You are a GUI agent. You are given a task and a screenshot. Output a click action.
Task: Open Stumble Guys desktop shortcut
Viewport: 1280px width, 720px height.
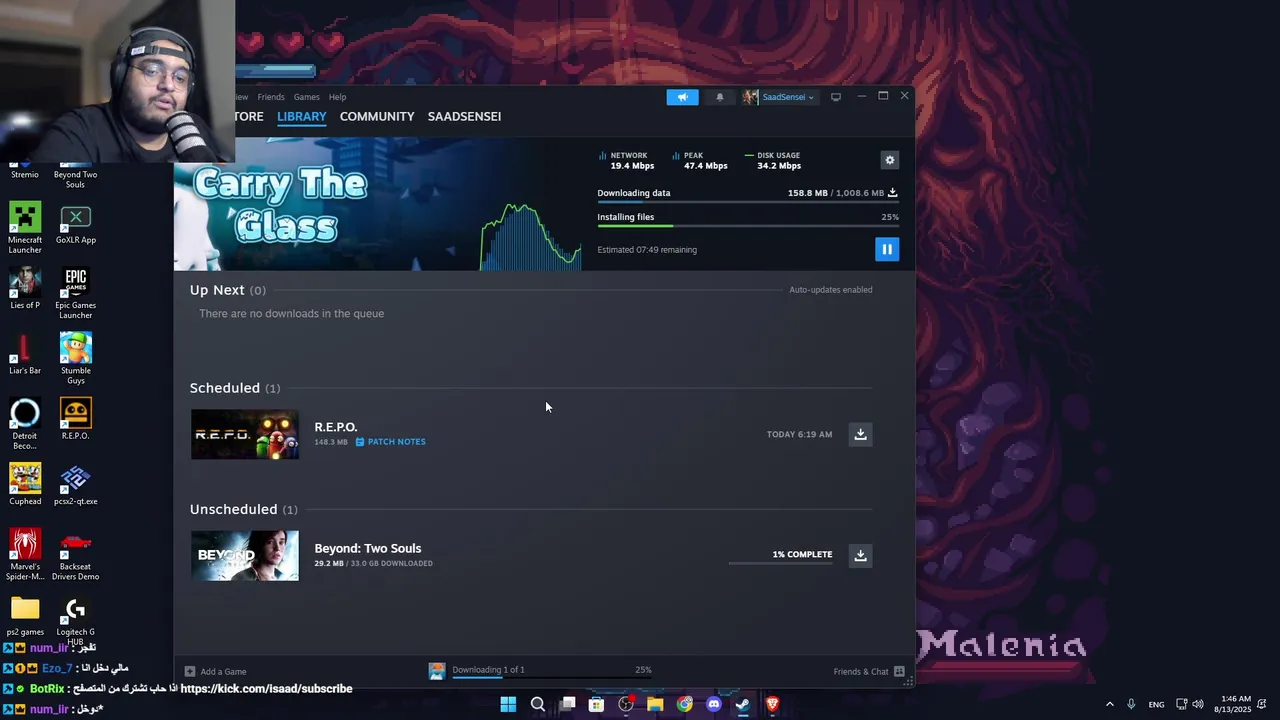click(x=75, y=358)
